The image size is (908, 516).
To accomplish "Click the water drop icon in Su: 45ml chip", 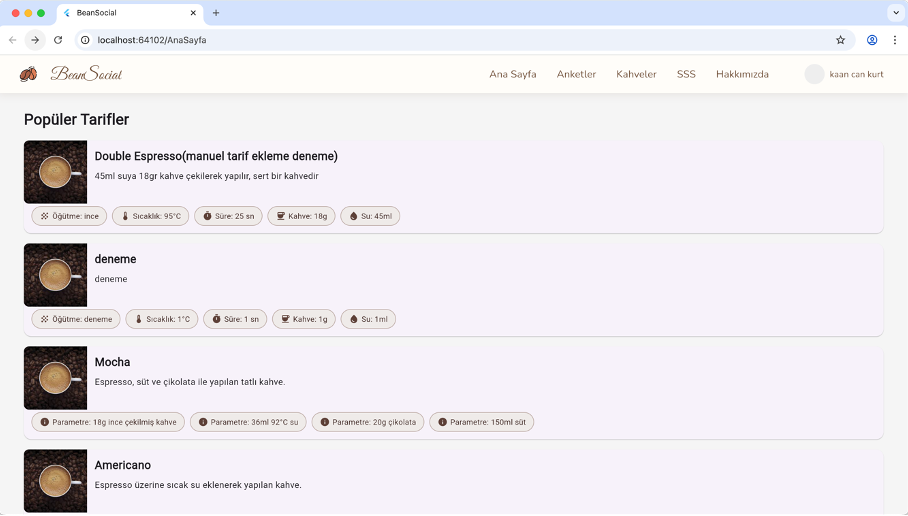I will pyautogui.click(x=354, y=216).
